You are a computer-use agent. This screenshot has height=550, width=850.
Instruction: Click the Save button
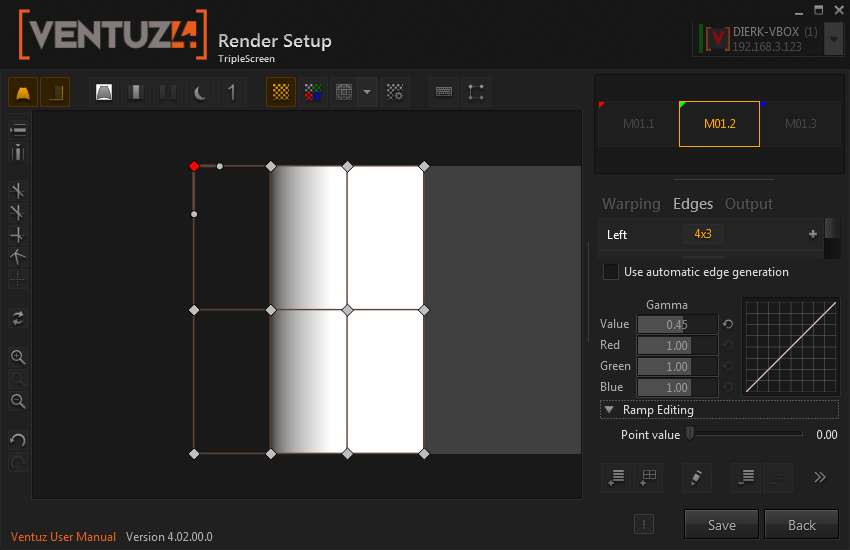pos(721,525)
